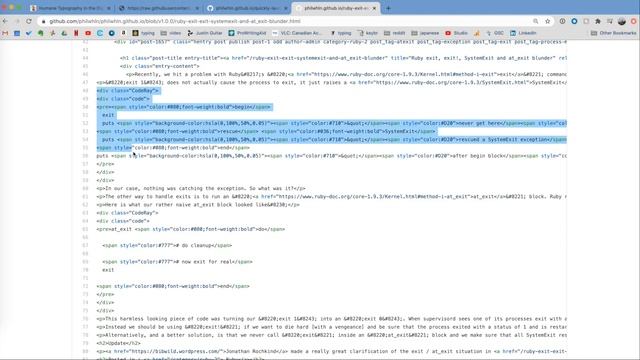Screen dimensions: 640x360
Task: Select the active ruby-exit tab
Action: pos(336,8)
